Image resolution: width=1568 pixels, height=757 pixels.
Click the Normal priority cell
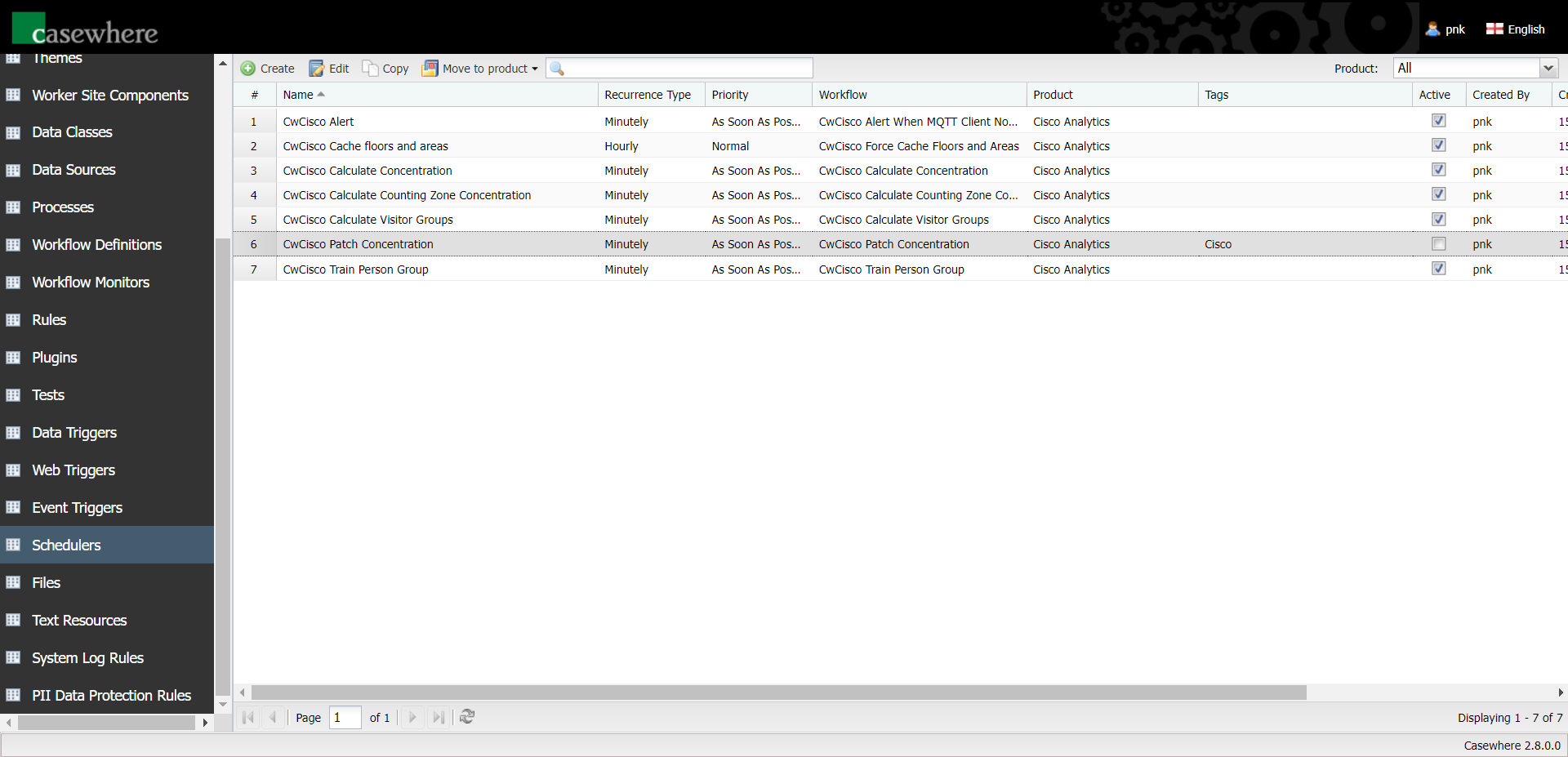click(x=730, y=146)
